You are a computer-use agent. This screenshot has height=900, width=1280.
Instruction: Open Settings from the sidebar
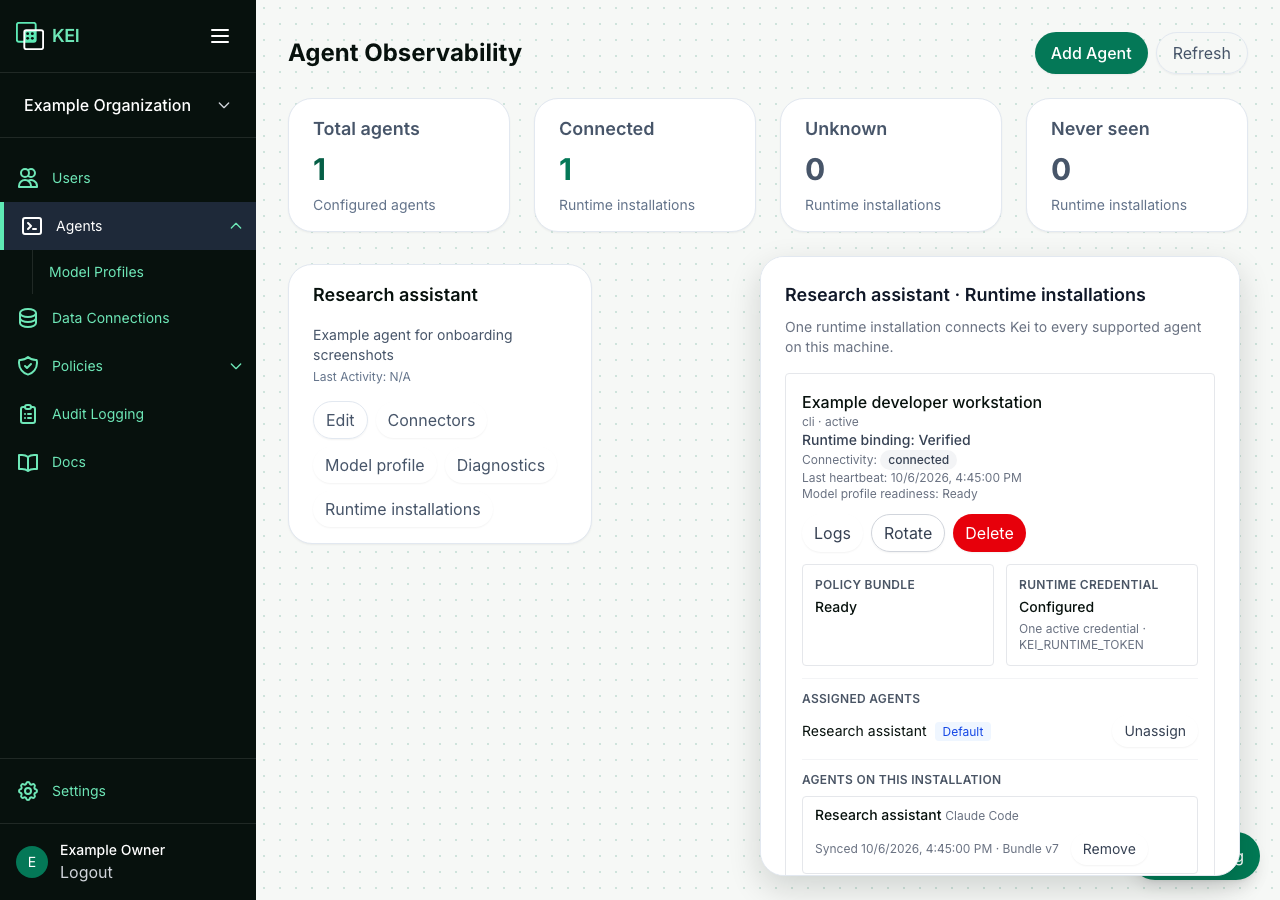(x=79, y=791)
